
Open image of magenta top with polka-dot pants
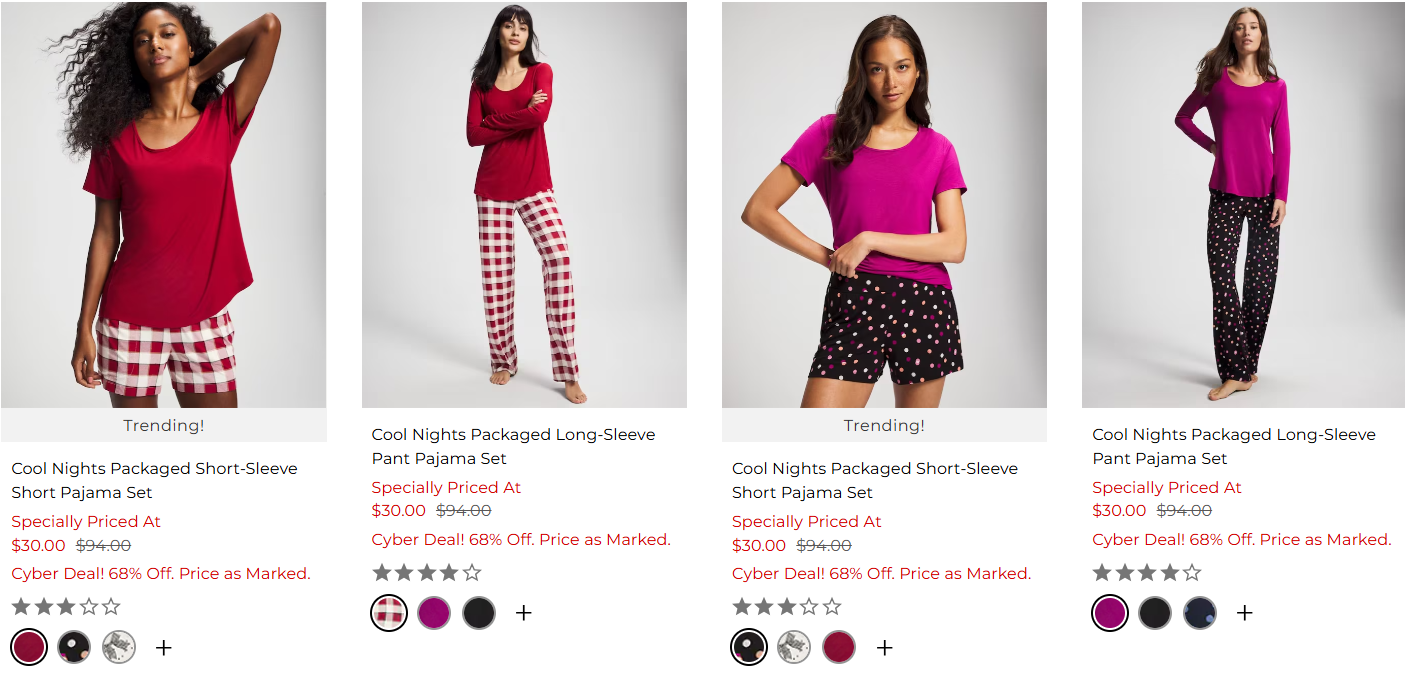tap(1243, 205)
